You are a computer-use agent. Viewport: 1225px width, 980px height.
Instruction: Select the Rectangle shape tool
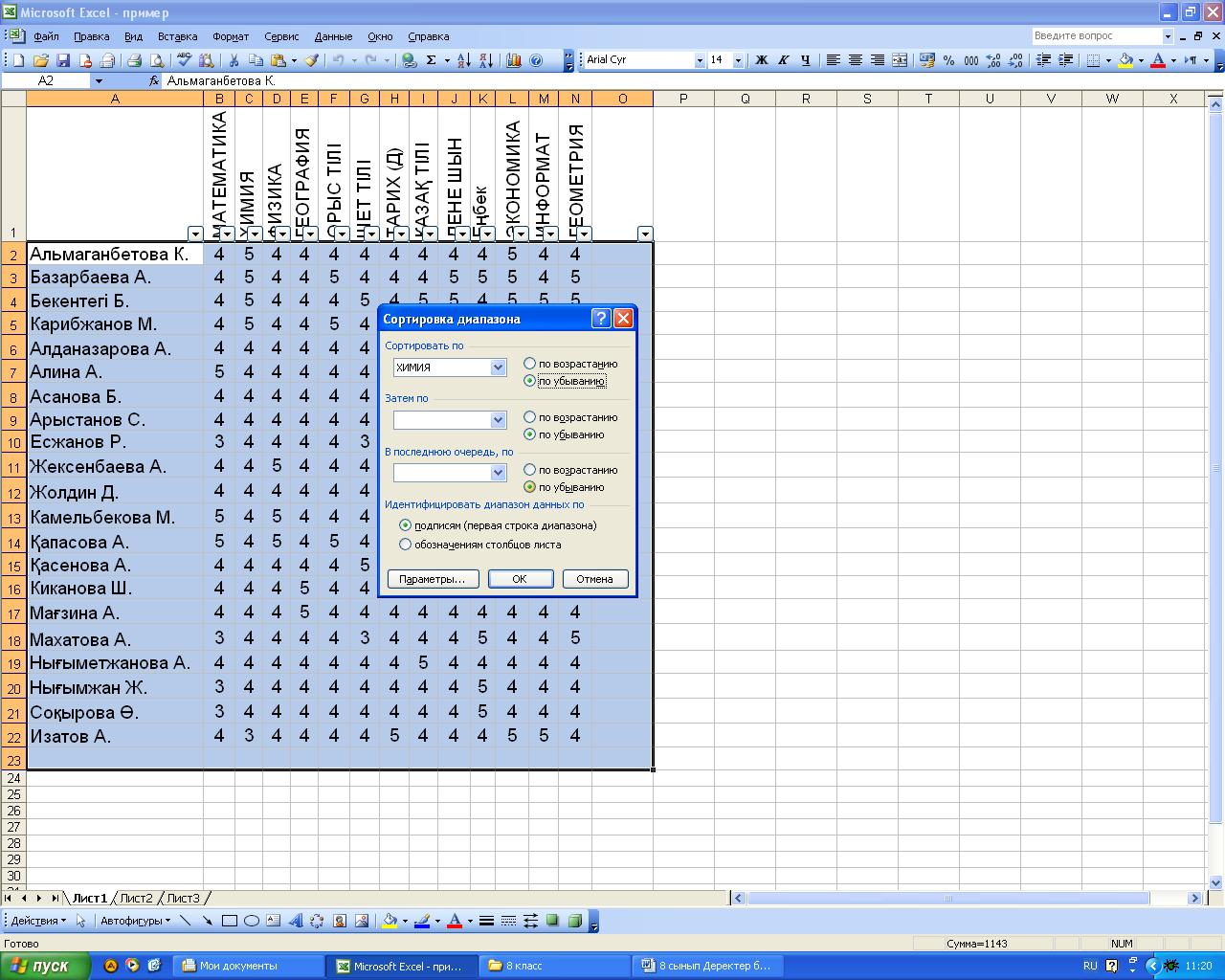(230, 921)
